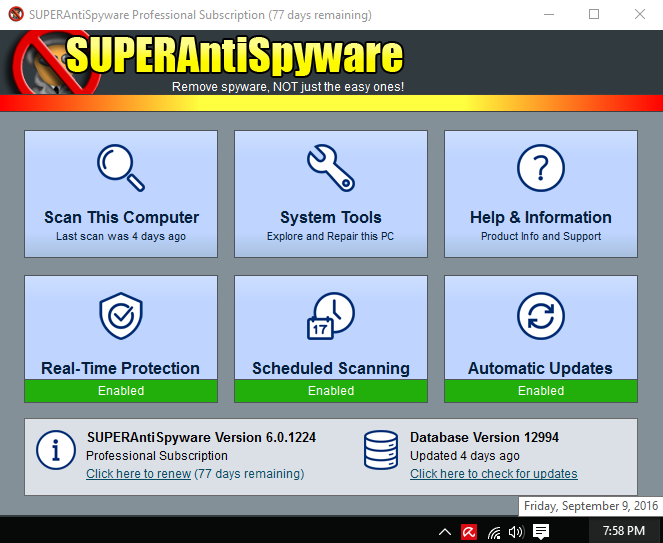Click the version info 'i' icon
Screen dimensions: 663x543
pyautogui.click(x=56, y=450)
